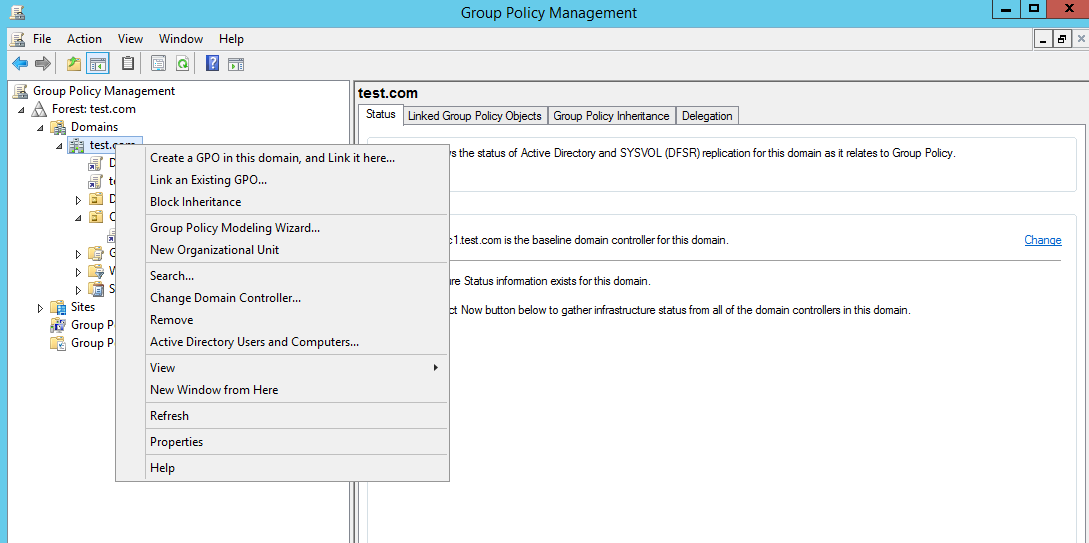Switch to the Delegation tab
This screenshot has height=543, width=1089.
[706, 116]
